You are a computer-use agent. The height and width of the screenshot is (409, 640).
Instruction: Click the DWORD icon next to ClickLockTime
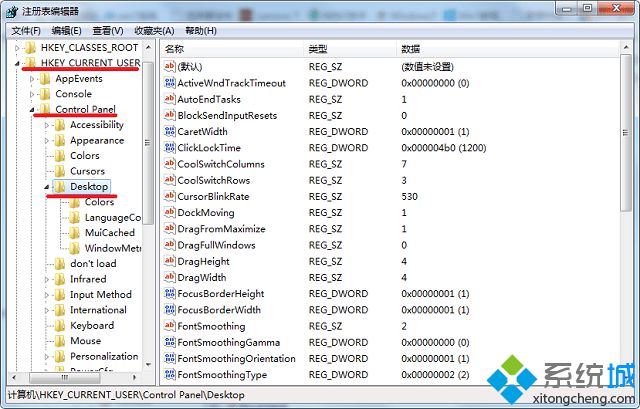pos(169,147)
